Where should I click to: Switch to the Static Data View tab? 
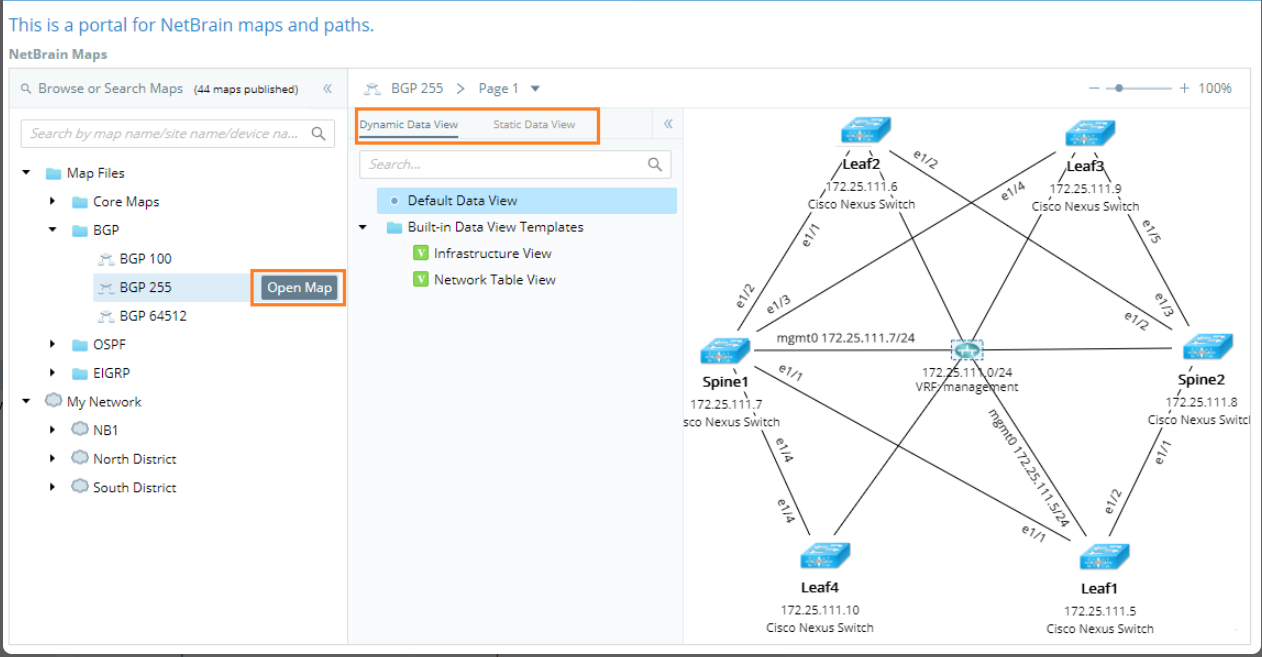click(x=534, y=125)
